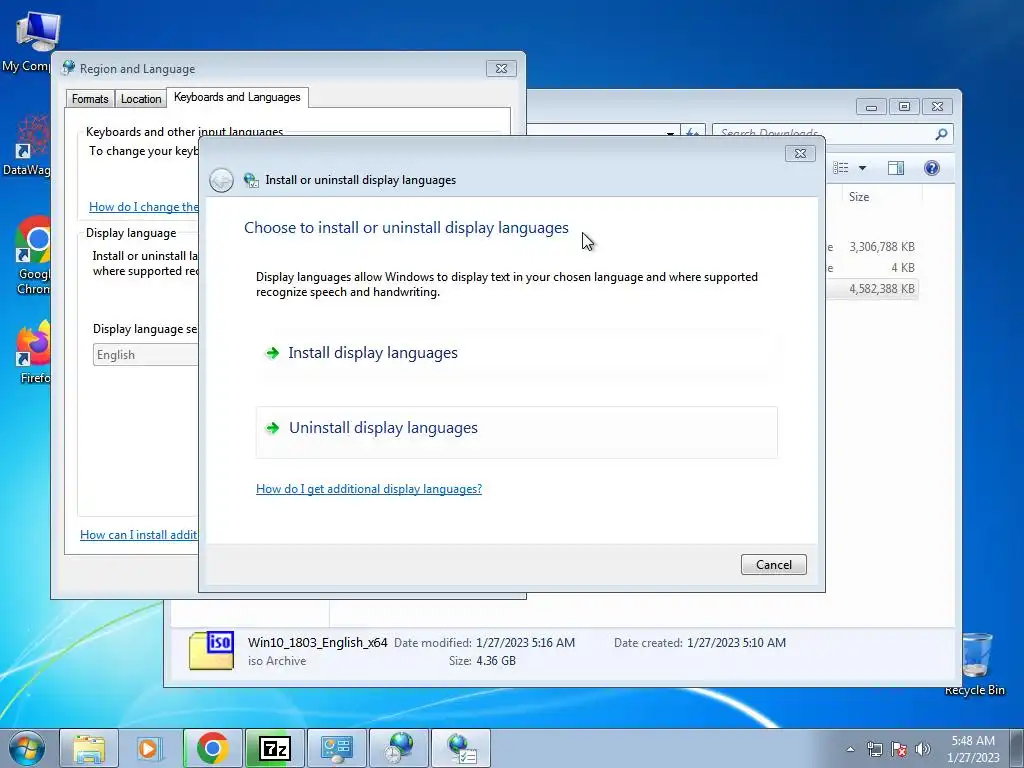Open Google Chrome desktop shortcut
The width and height of the screenshot is (1024, 768).
coord(31,256)
